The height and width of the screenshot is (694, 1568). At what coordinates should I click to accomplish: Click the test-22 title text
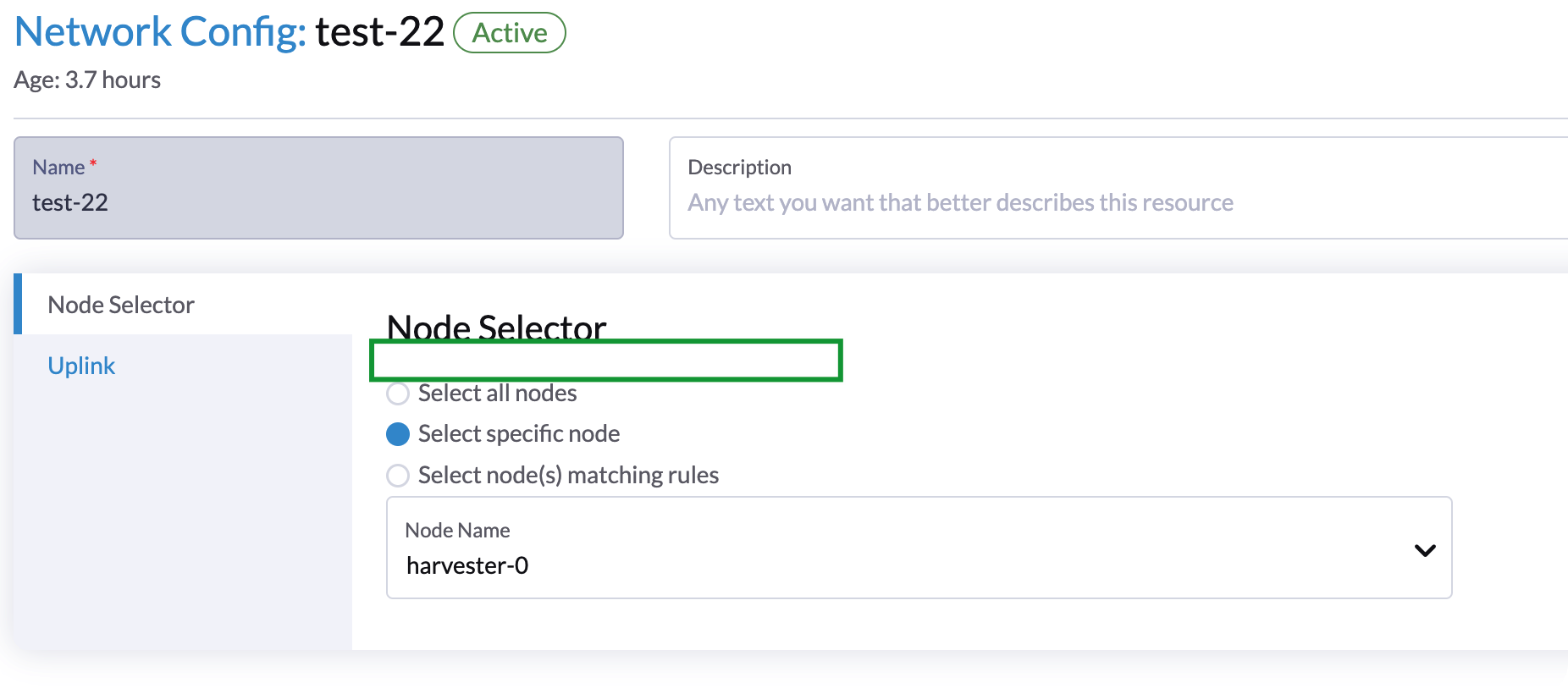(379, 32)
